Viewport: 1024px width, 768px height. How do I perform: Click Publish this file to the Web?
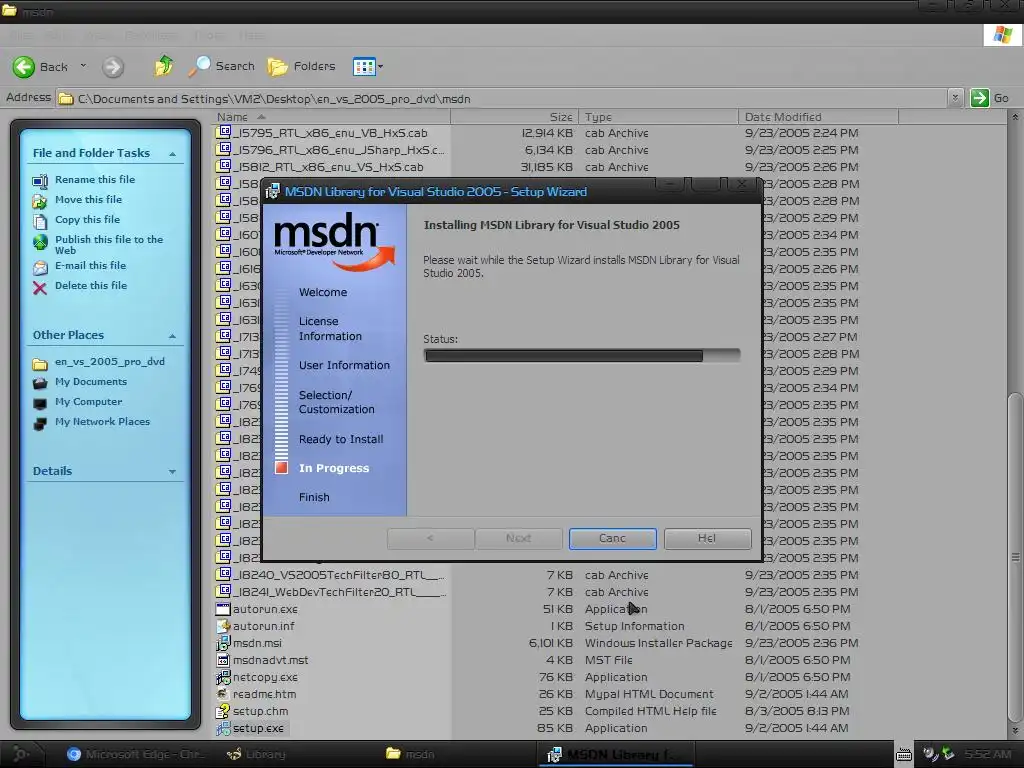point(109,244)
